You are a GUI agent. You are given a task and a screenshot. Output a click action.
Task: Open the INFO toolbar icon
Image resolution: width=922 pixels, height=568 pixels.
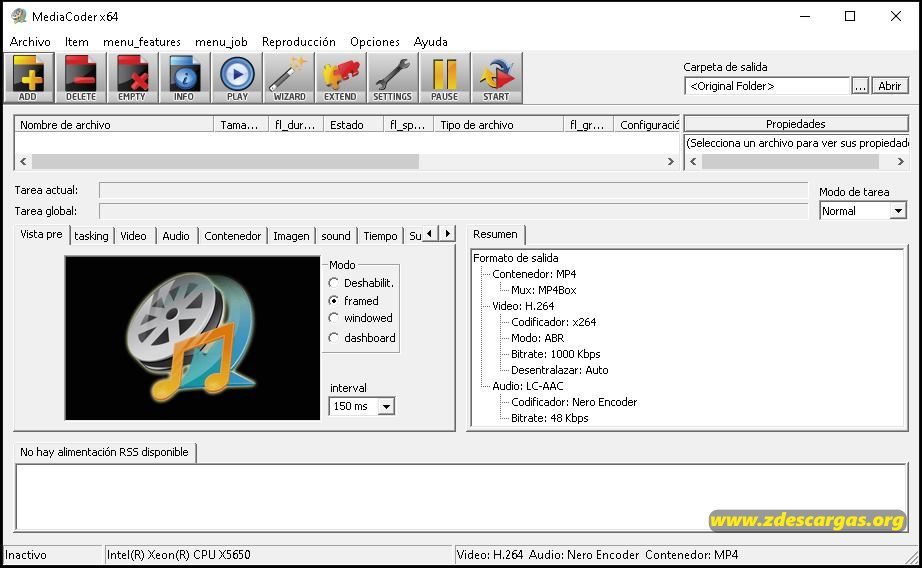tap(184, 78)
